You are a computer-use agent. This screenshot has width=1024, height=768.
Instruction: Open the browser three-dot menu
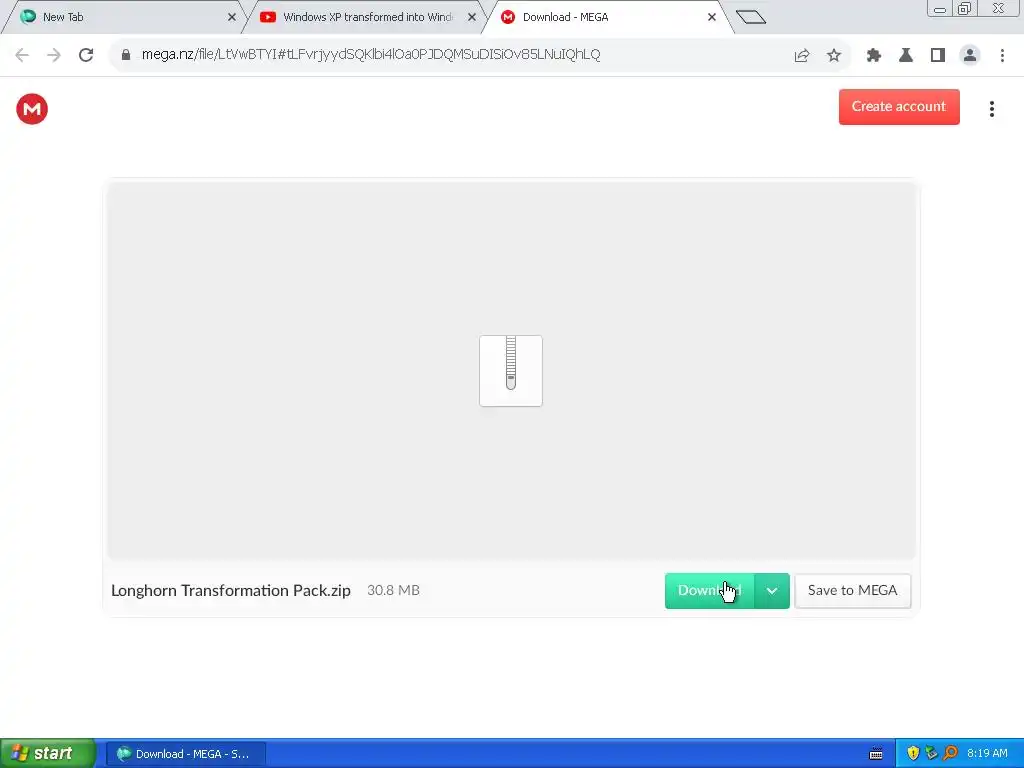pyautogui.click(x=1002, y=56)
